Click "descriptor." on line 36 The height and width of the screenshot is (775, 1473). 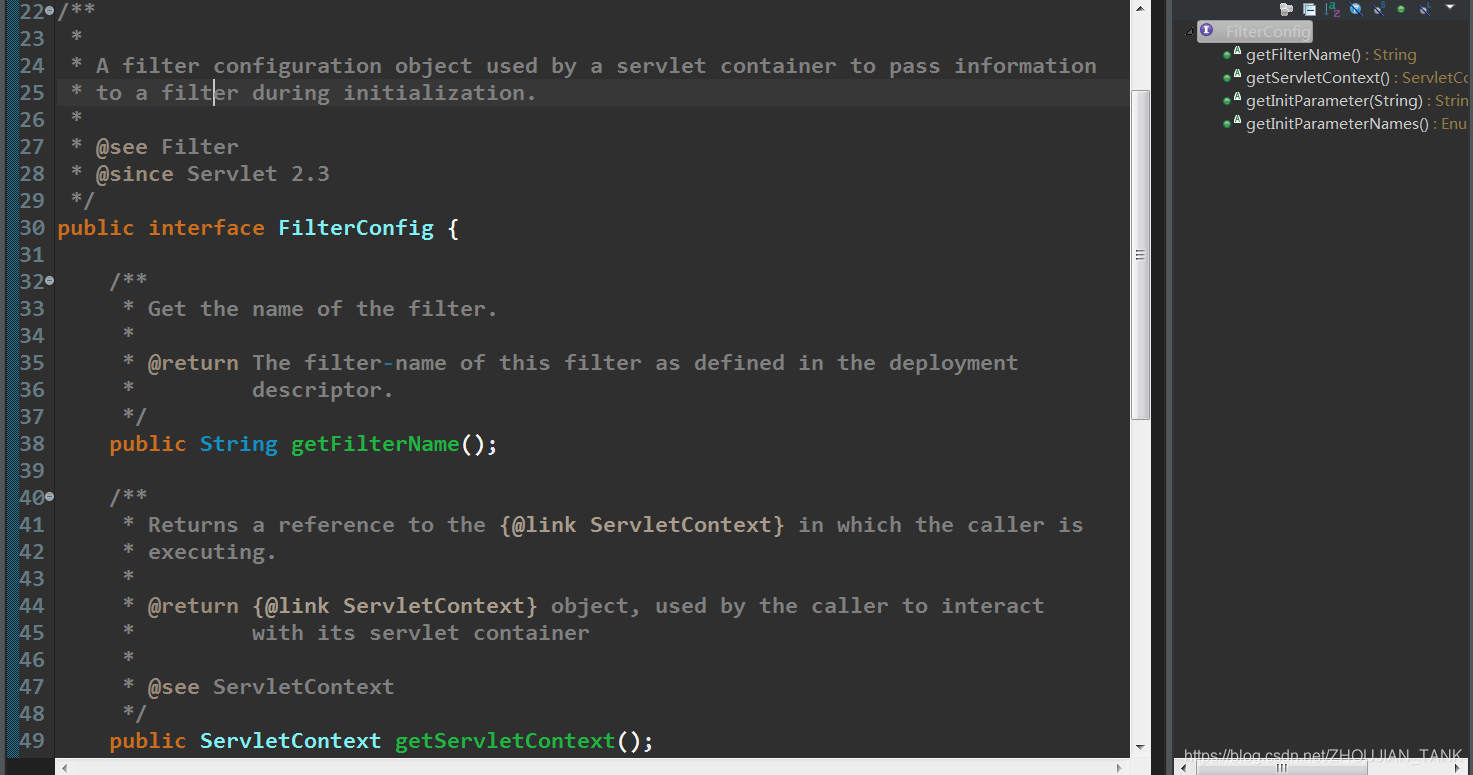tap(323, 390)
